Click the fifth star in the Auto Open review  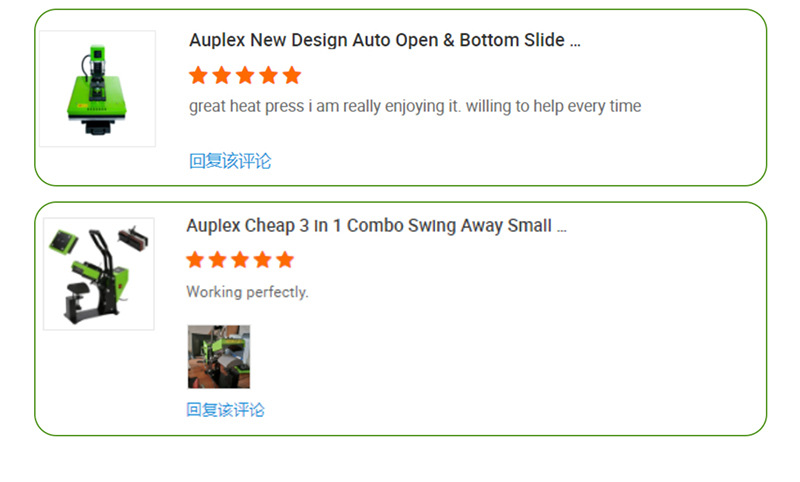pos(291,75)
